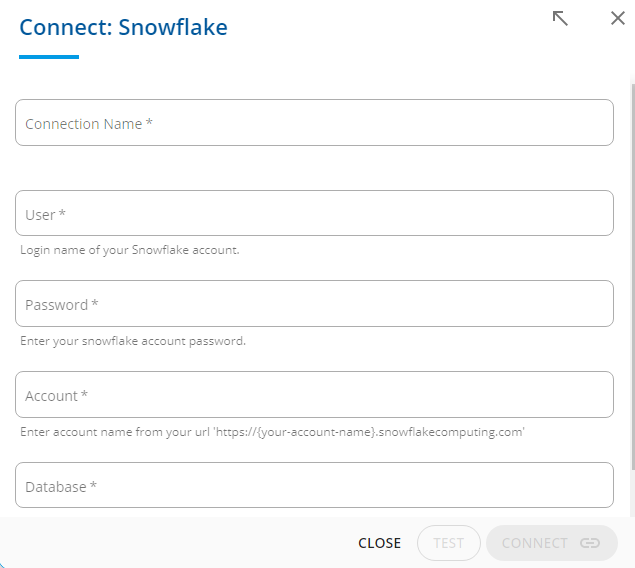Viewport: 635px width, 568px height.
Task: Click the CONNECT button
Action: point(552,543)
